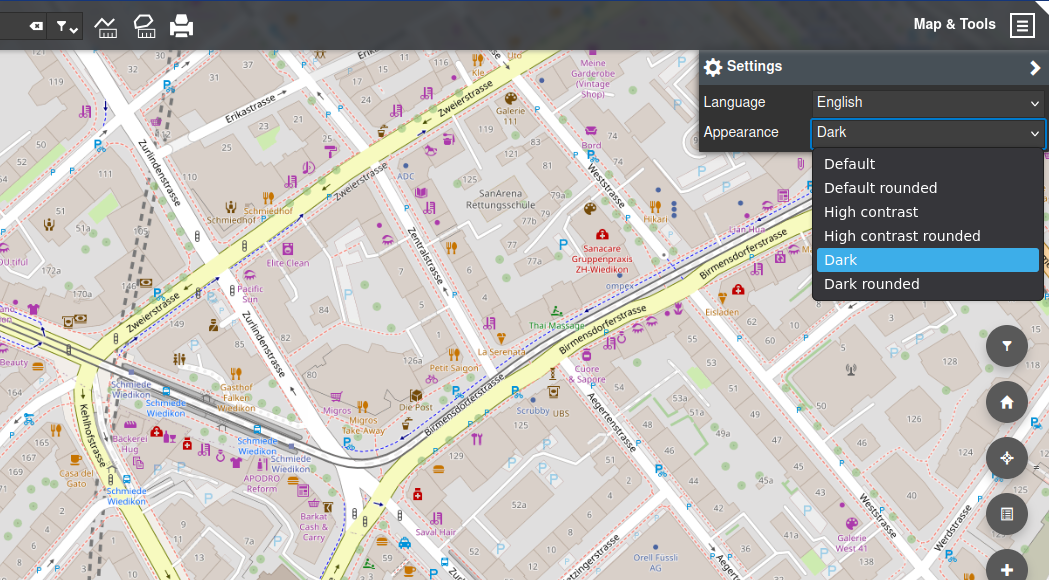Viewport: 1049px width, 580px height.
Task: Clear the search box text
Action: pyautogui.click(x=36, y=26)
